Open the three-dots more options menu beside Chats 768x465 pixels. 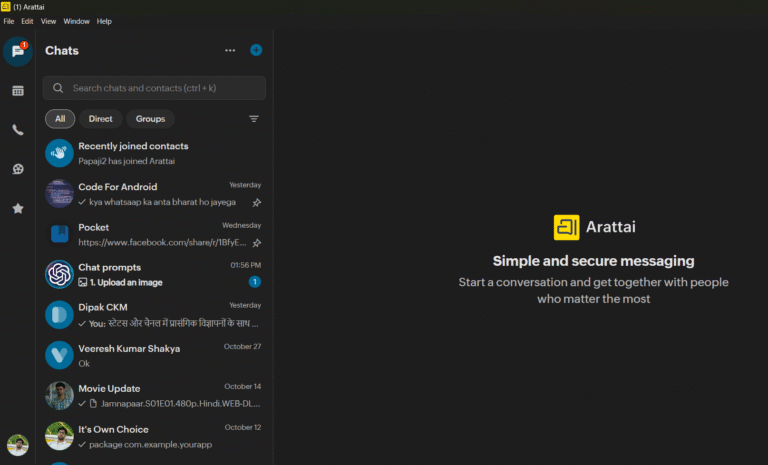230,50
